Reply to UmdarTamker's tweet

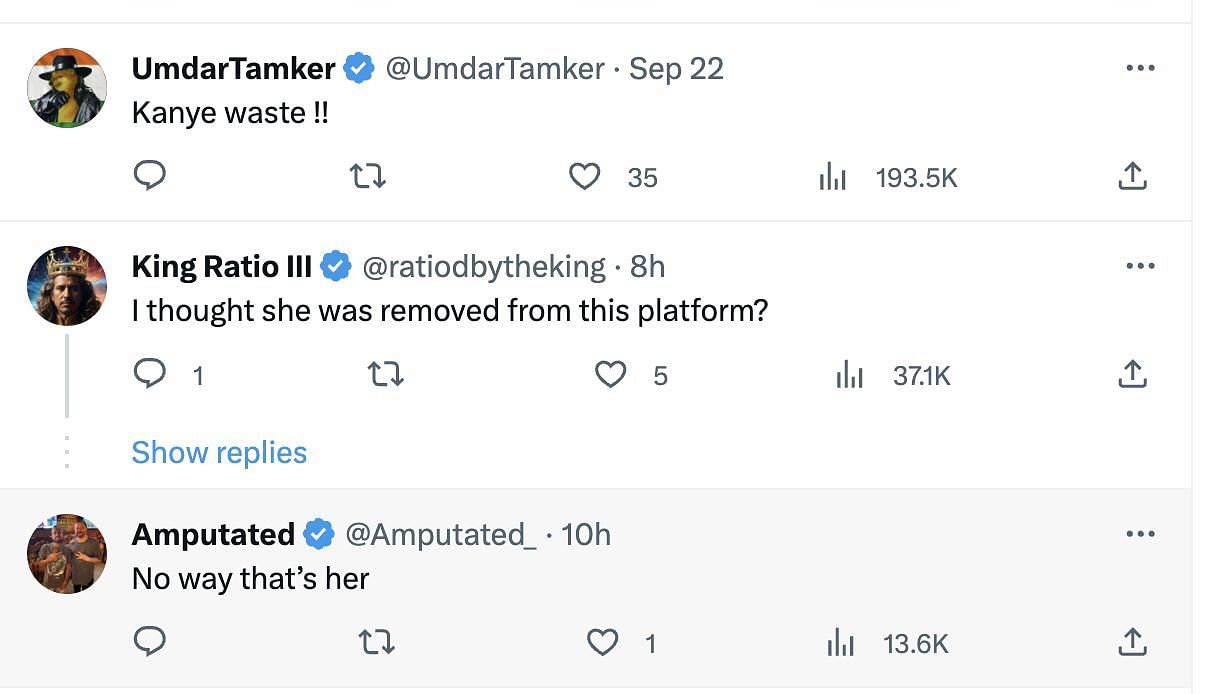(149, 176)
